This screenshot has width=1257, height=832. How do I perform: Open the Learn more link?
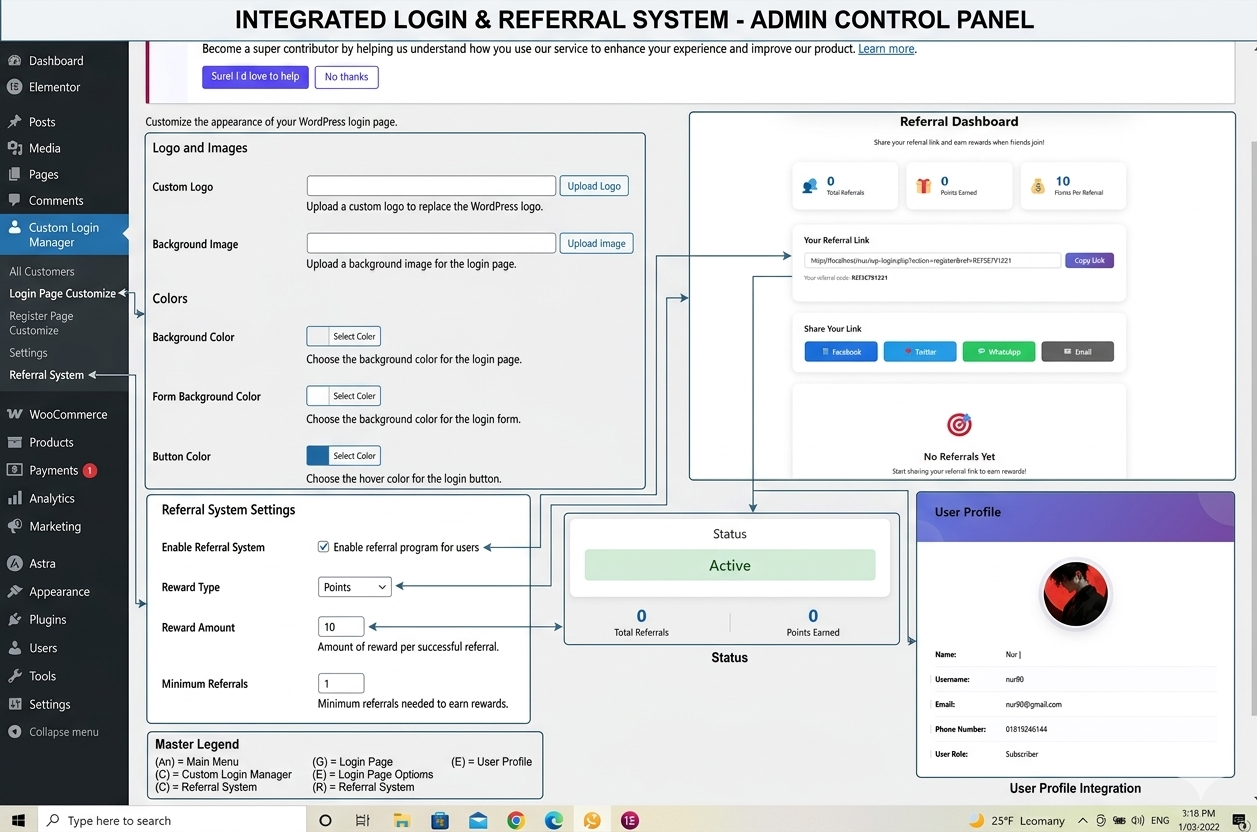[x=885, y=48]
